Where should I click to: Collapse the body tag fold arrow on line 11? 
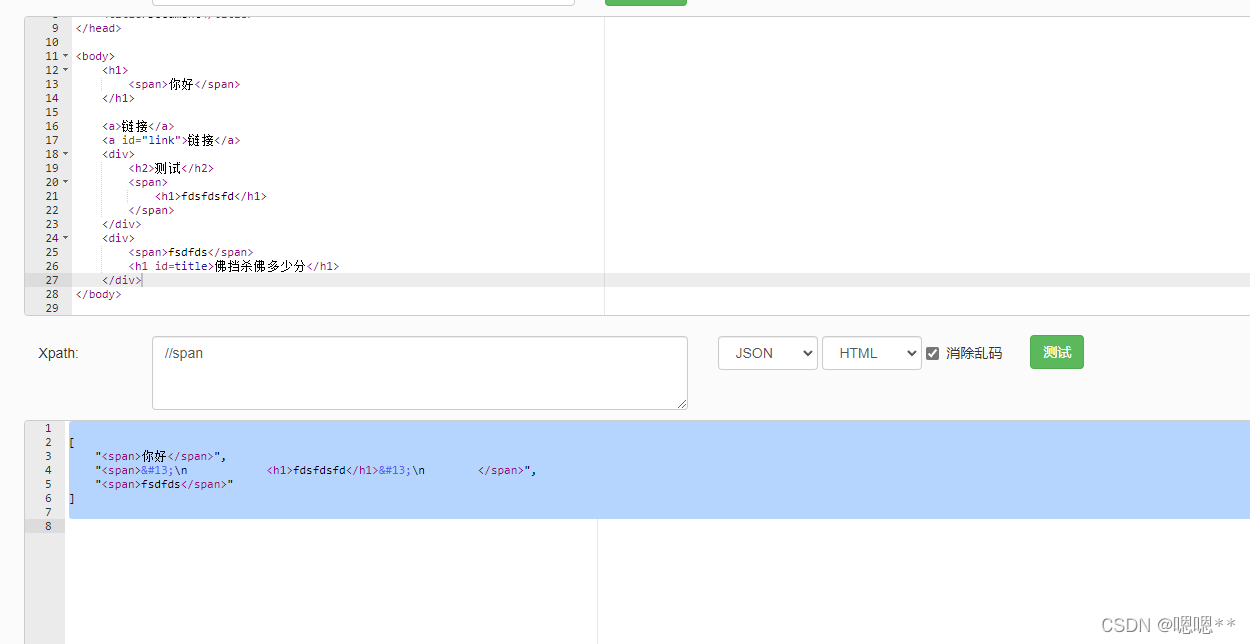66,56
